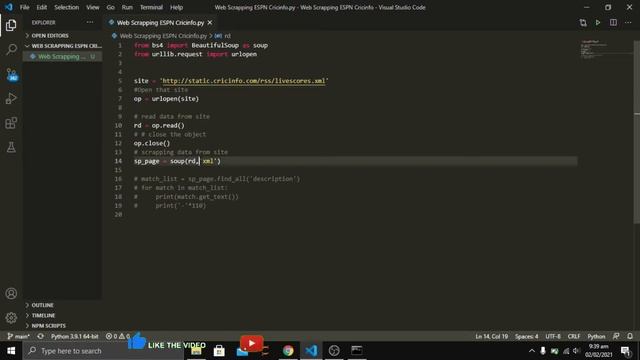Click the VS Code logo icon
Screen dimensions: 640x360
(x=9, y=7)
